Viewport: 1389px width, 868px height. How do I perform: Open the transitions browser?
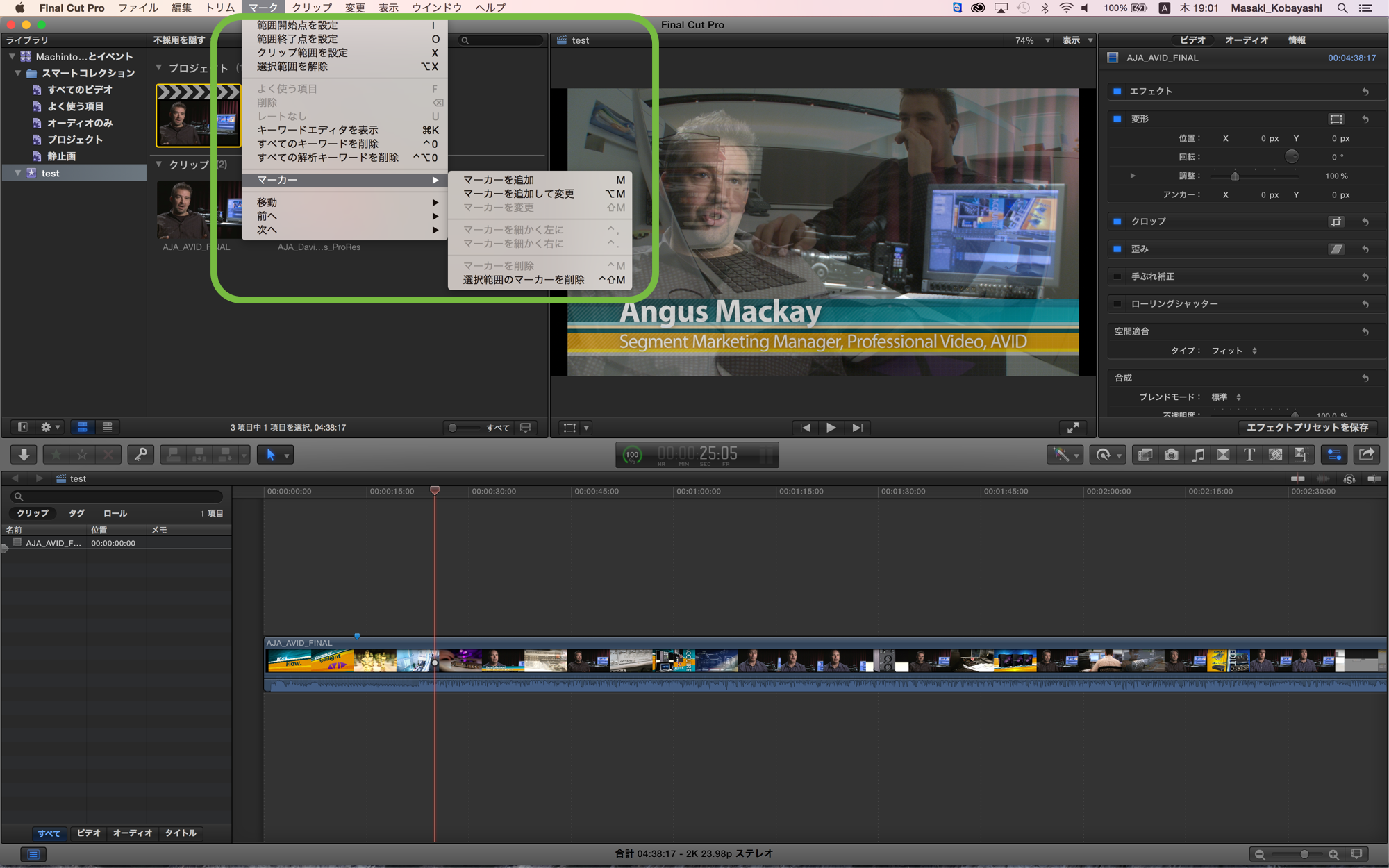(x=1224, y=455)
